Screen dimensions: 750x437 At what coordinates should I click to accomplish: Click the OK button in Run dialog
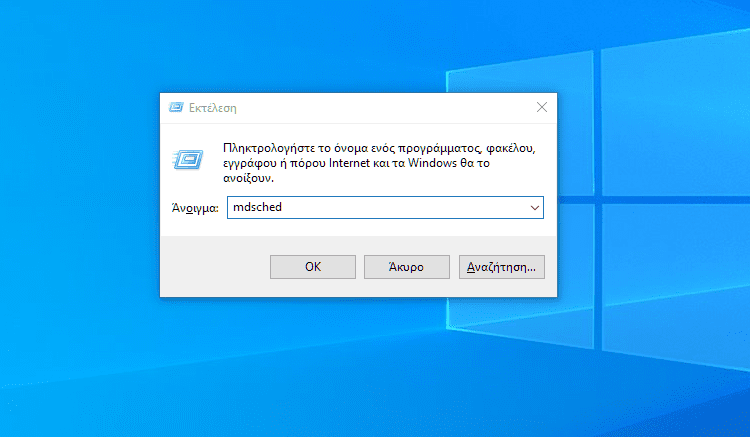313,267
